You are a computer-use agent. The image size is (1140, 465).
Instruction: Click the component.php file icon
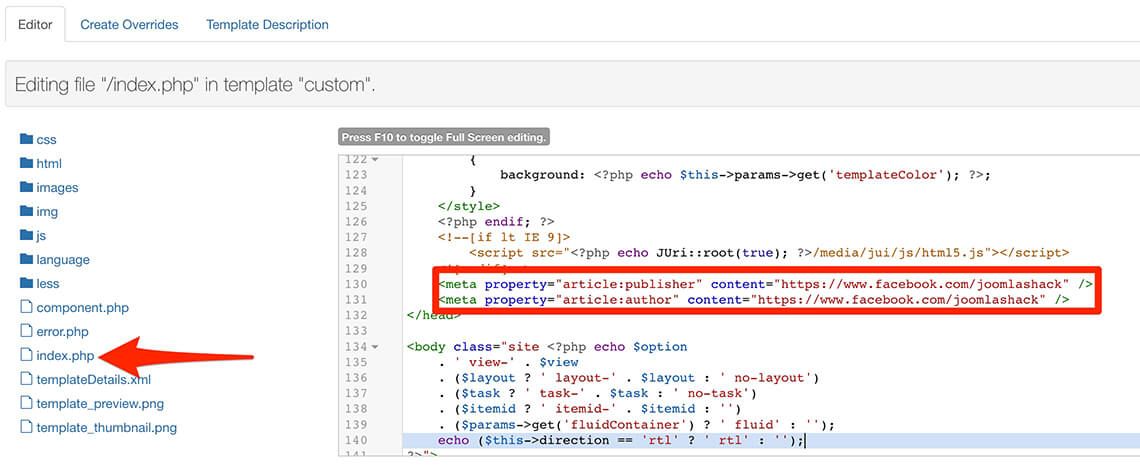(x=27, y=307)
